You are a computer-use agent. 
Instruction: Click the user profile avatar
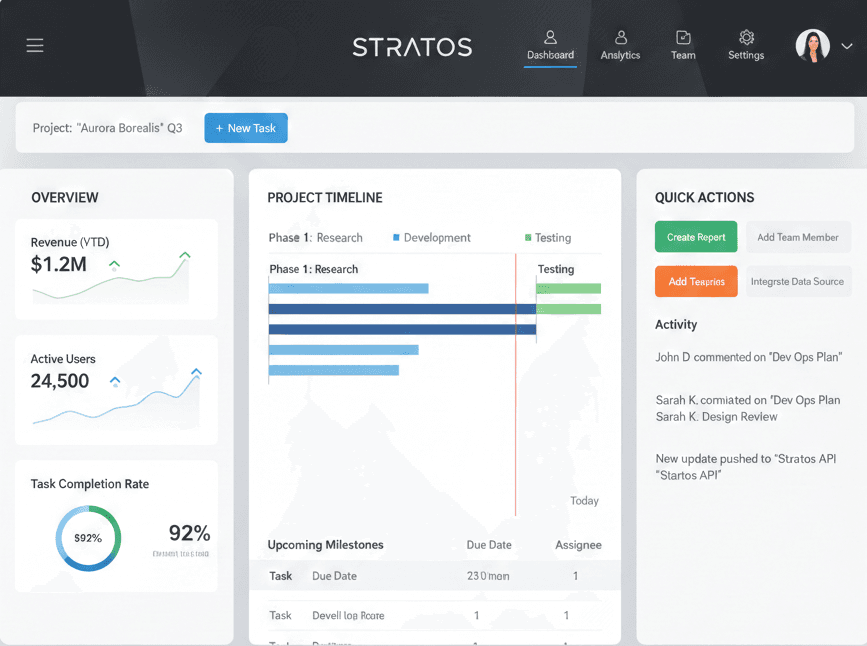coord(812,46)
